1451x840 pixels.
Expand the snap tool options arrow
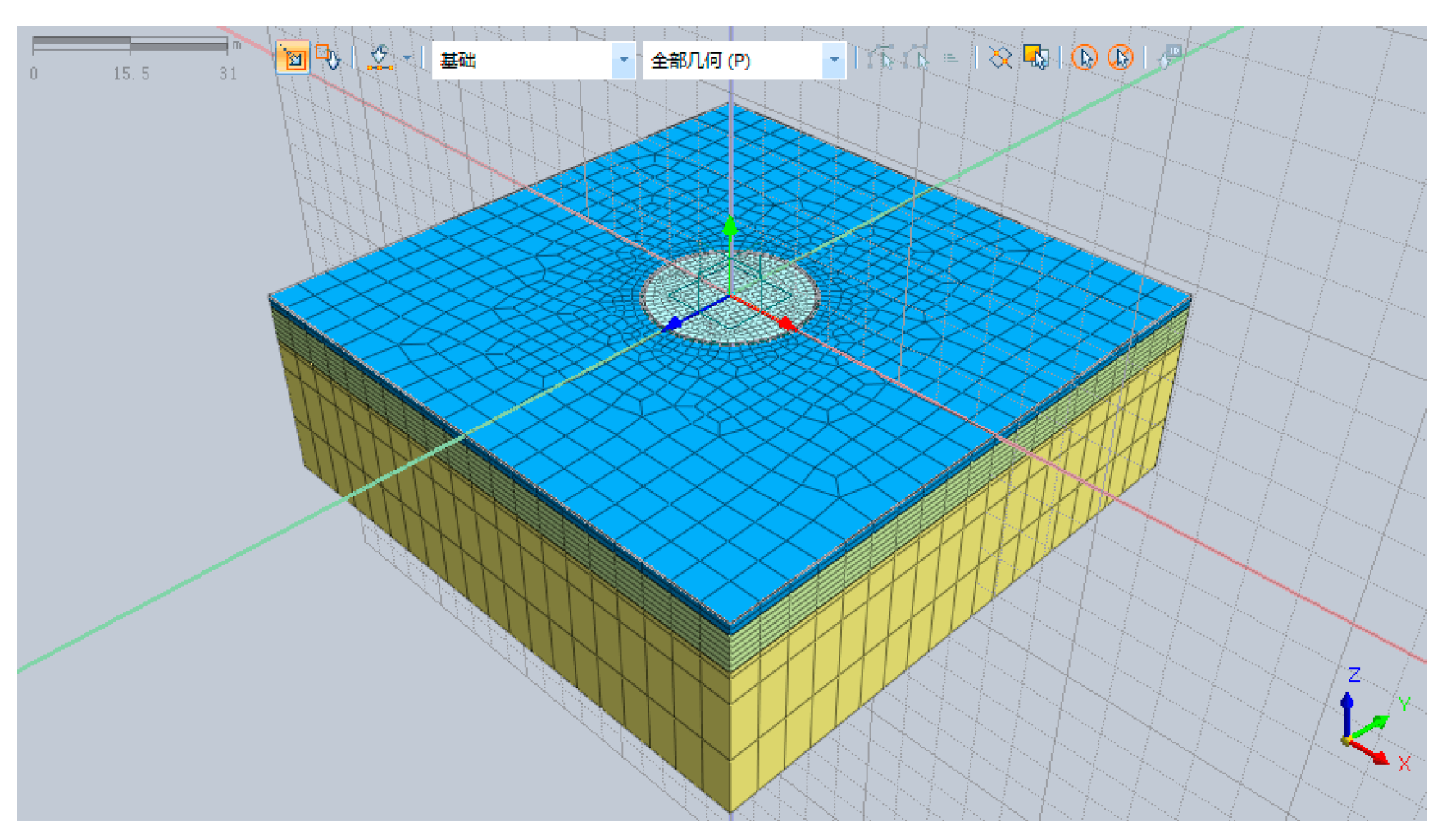click(407, 58)
